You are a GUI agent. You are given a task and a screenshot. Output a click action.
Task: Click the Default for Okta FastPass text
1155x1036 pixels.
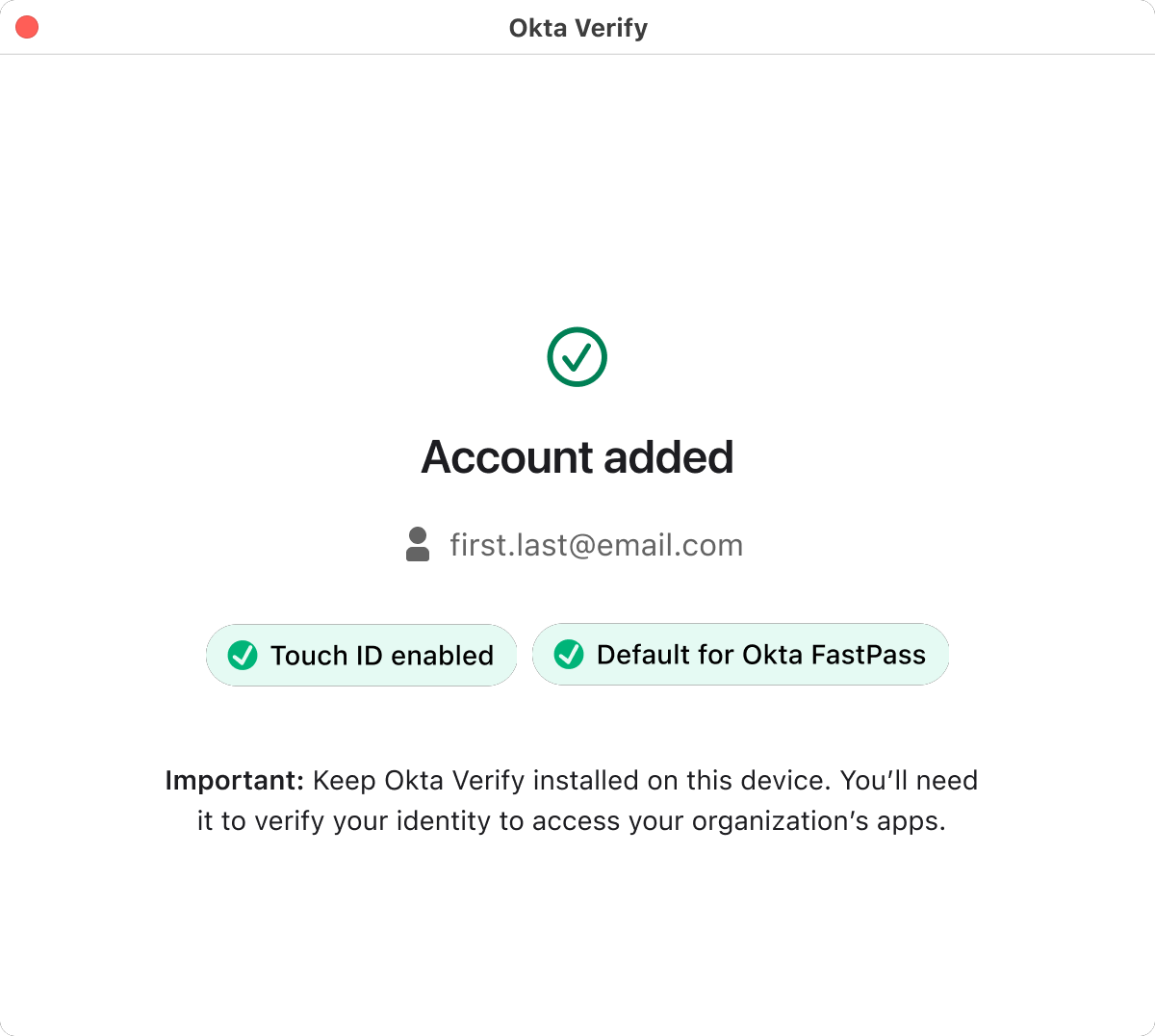[760, 655]
